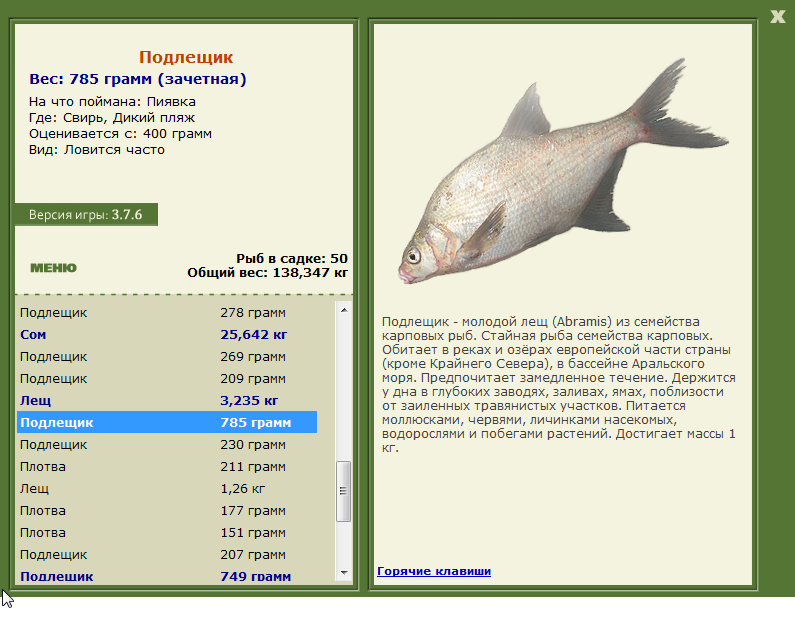The image size is (795, 621).
Task: Select the Лещ 1,26 кг entry
Action: tap(167, 489)
